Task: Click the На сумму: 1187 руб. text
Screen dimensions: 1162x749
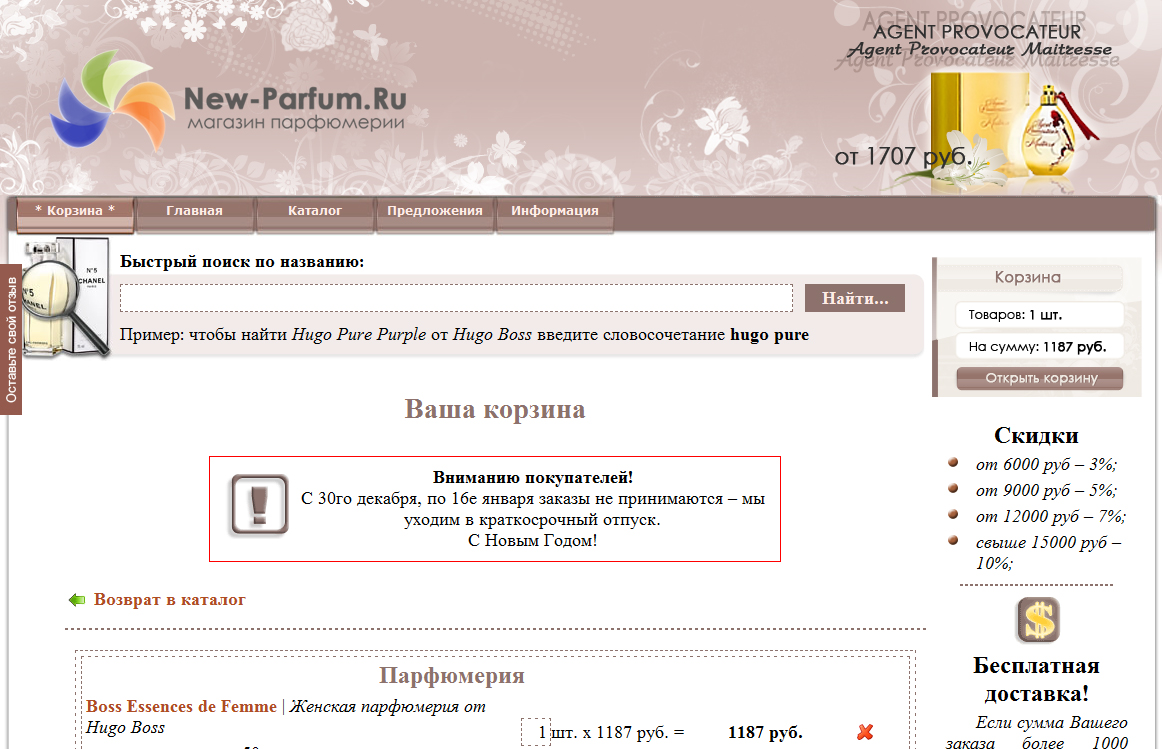Action: point(1037,347)
